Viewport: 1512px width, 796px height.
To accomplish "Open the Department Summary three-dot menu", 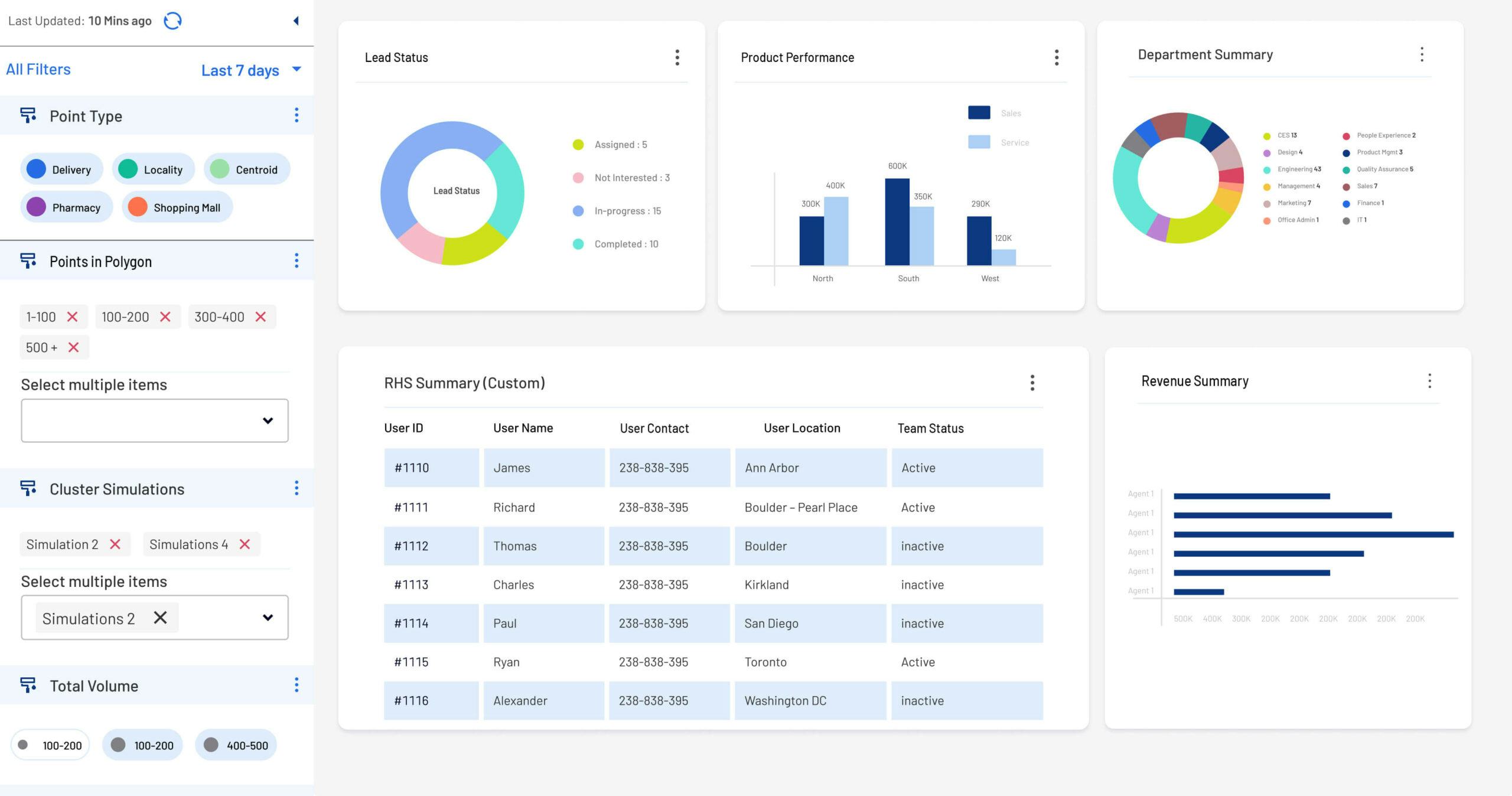I will [1422, 54].
